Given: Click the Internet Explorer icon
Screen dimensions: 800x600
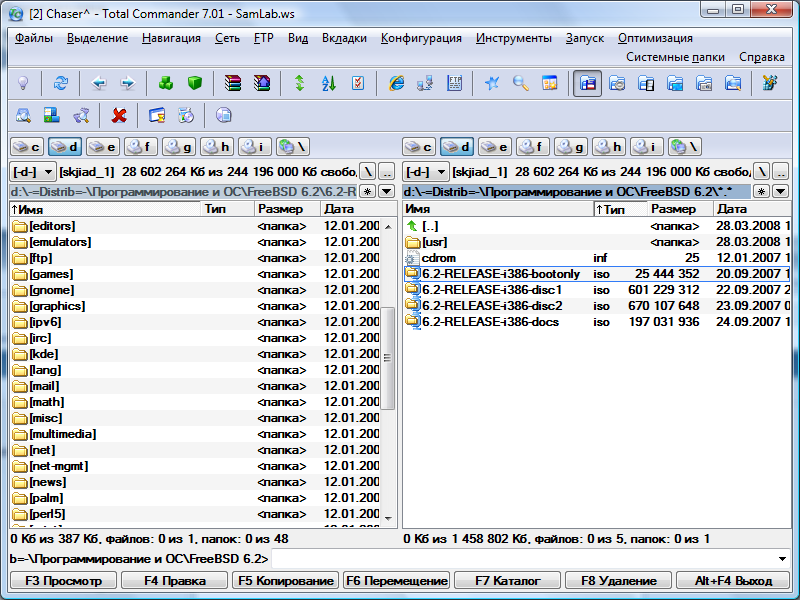Looking at the screenshot, I should click(396, 83).
